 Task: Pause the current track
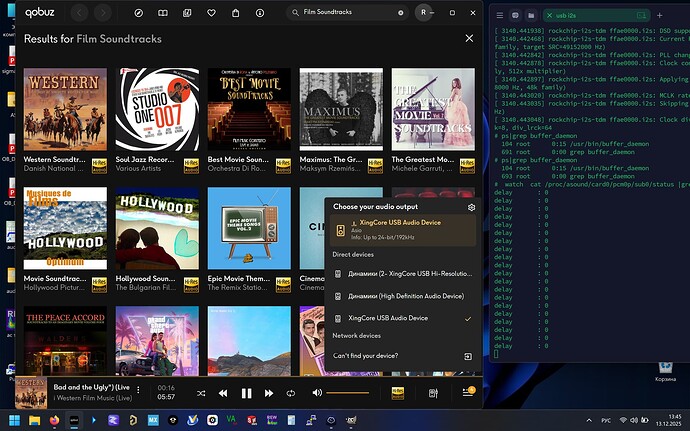click(x=246, y=393)
